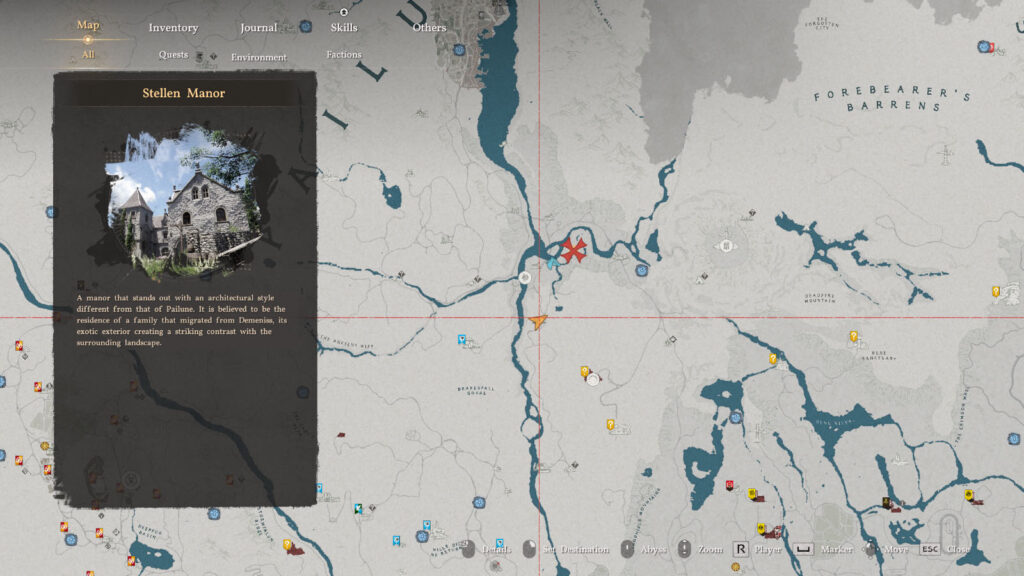Click the Stellen Manor thumbnail image
This screenshot has height=576, width=1024.
click(183, 202)
